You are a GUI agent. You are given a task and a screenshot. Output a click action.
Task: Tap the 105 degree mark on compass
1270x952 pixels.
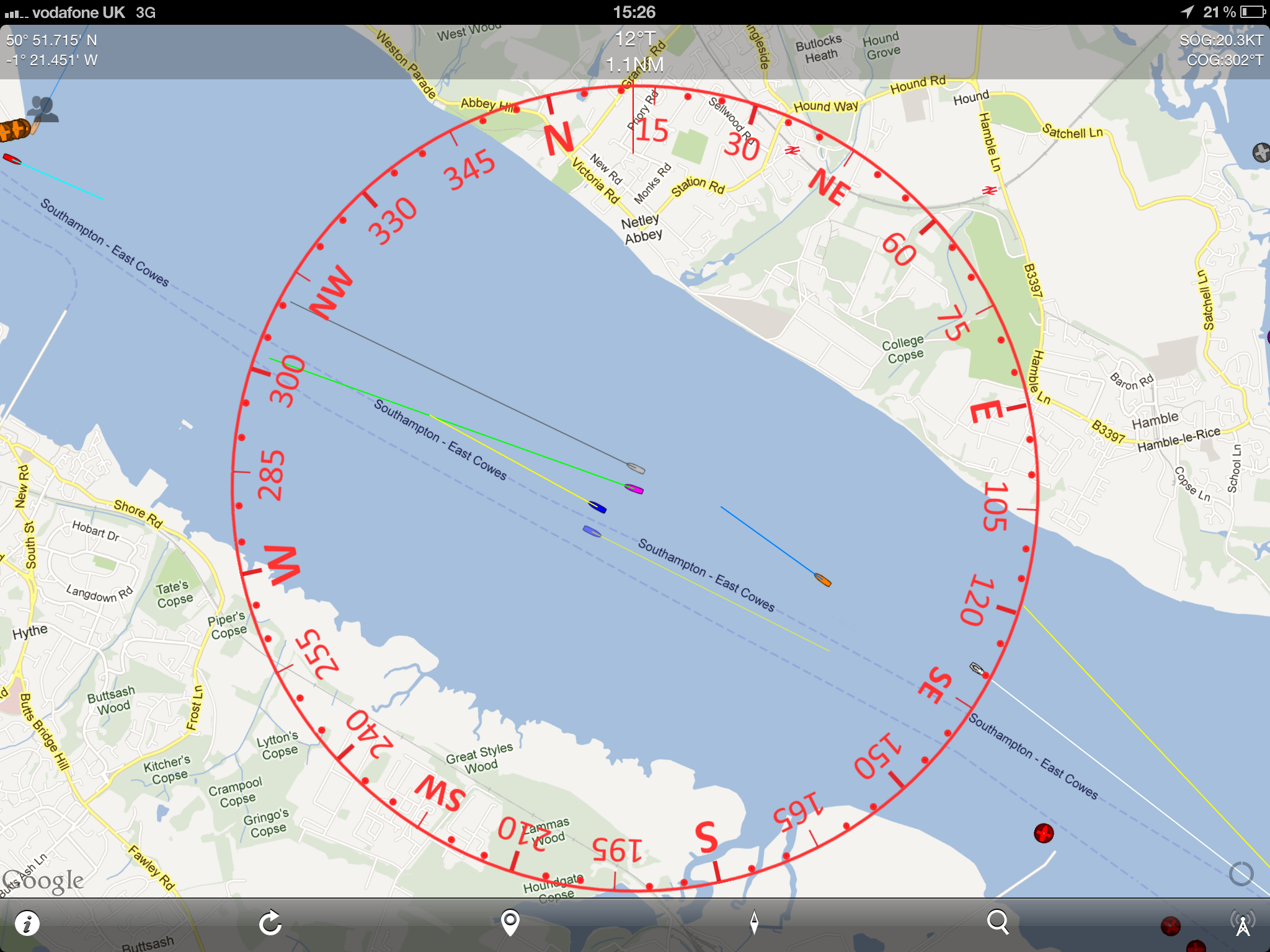tap(996, 507)
